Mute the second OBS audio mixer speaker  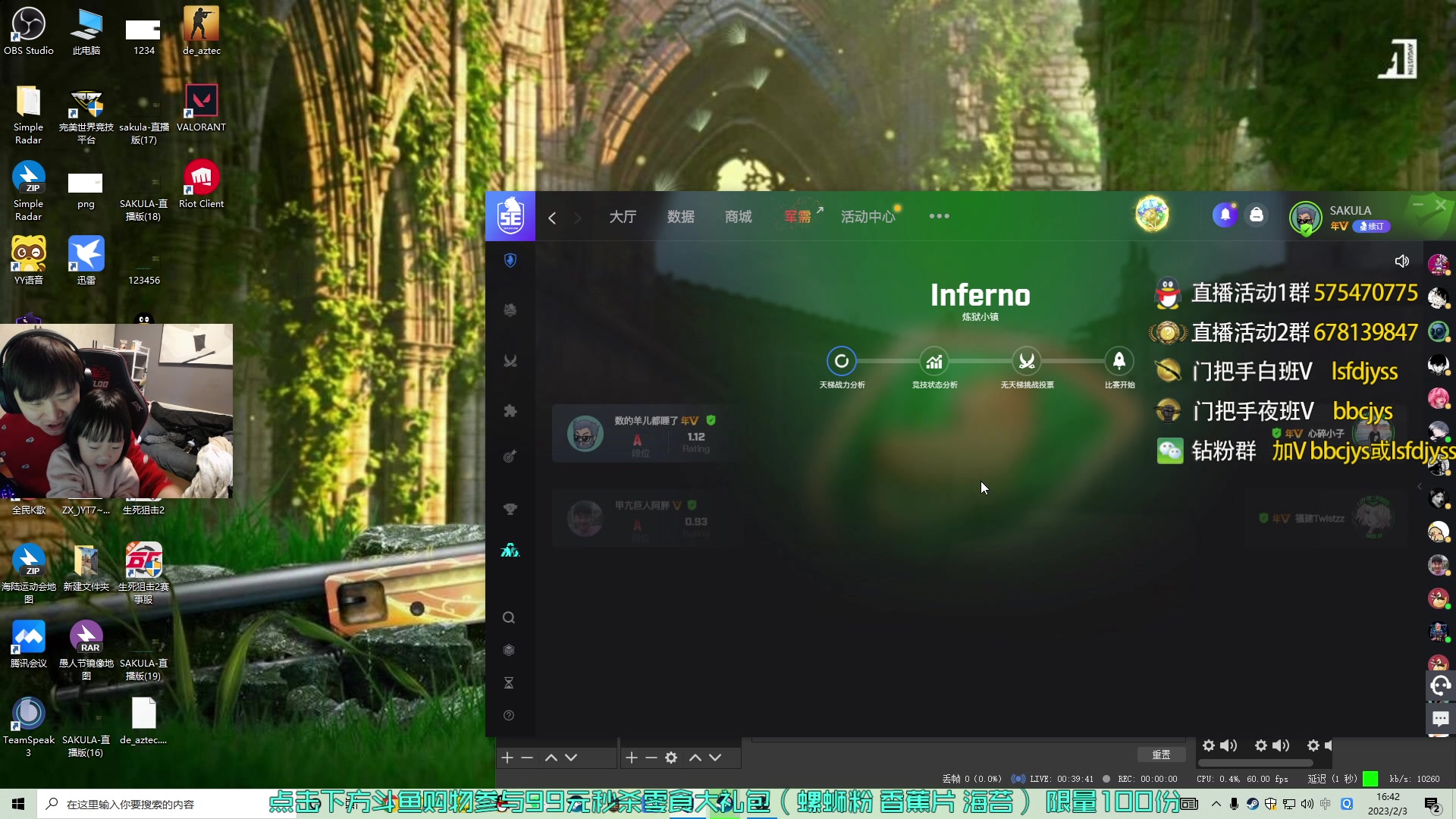1281,745
